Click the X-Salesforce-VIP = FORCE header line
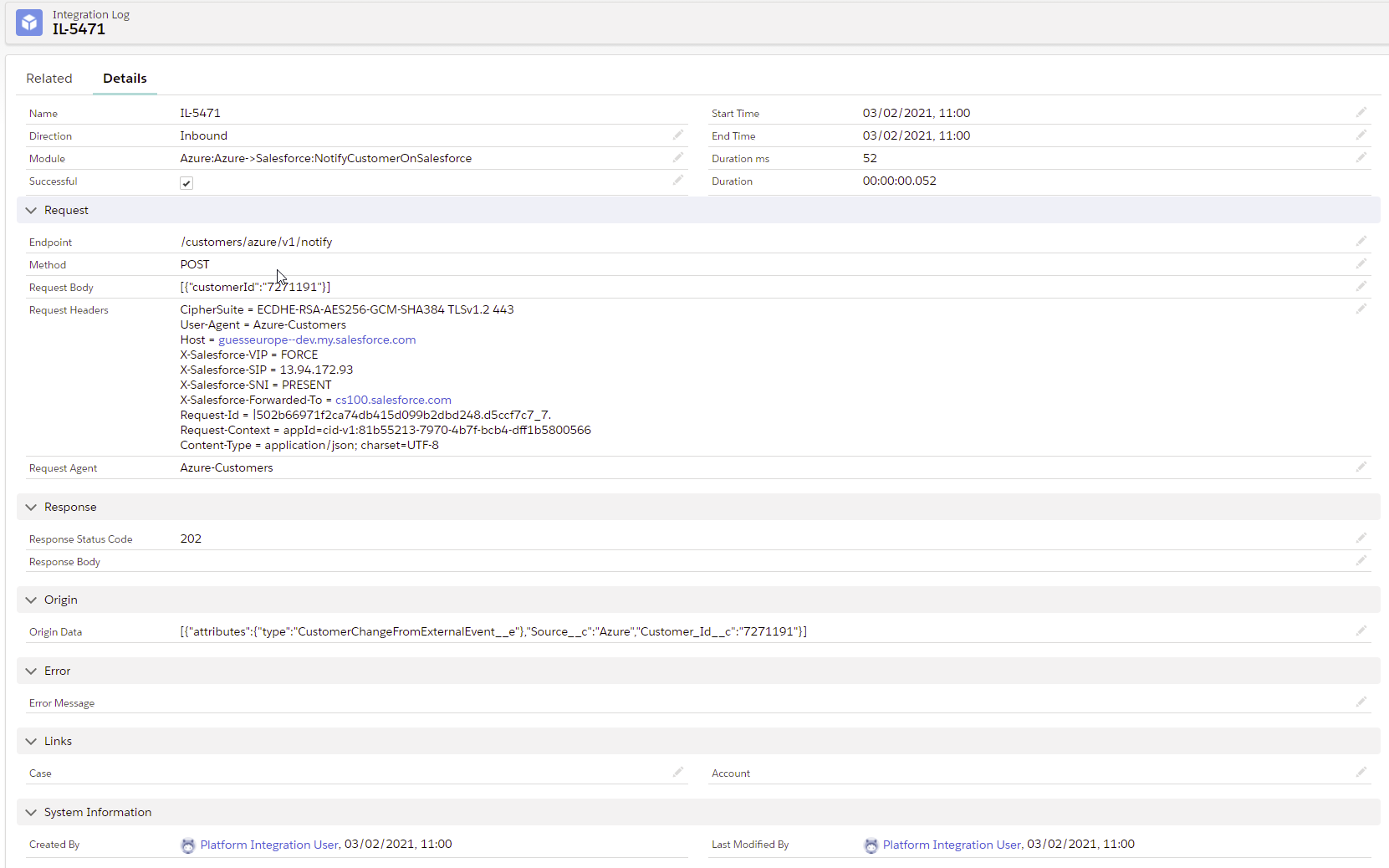 click(x=249, y=355)
